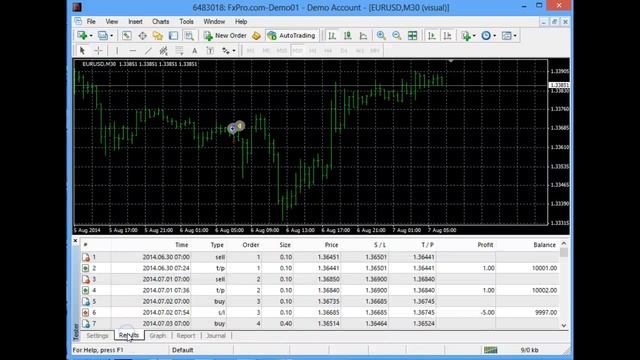Switch to the Report tab in Tester
640x360 pixels.
[186, 336]
